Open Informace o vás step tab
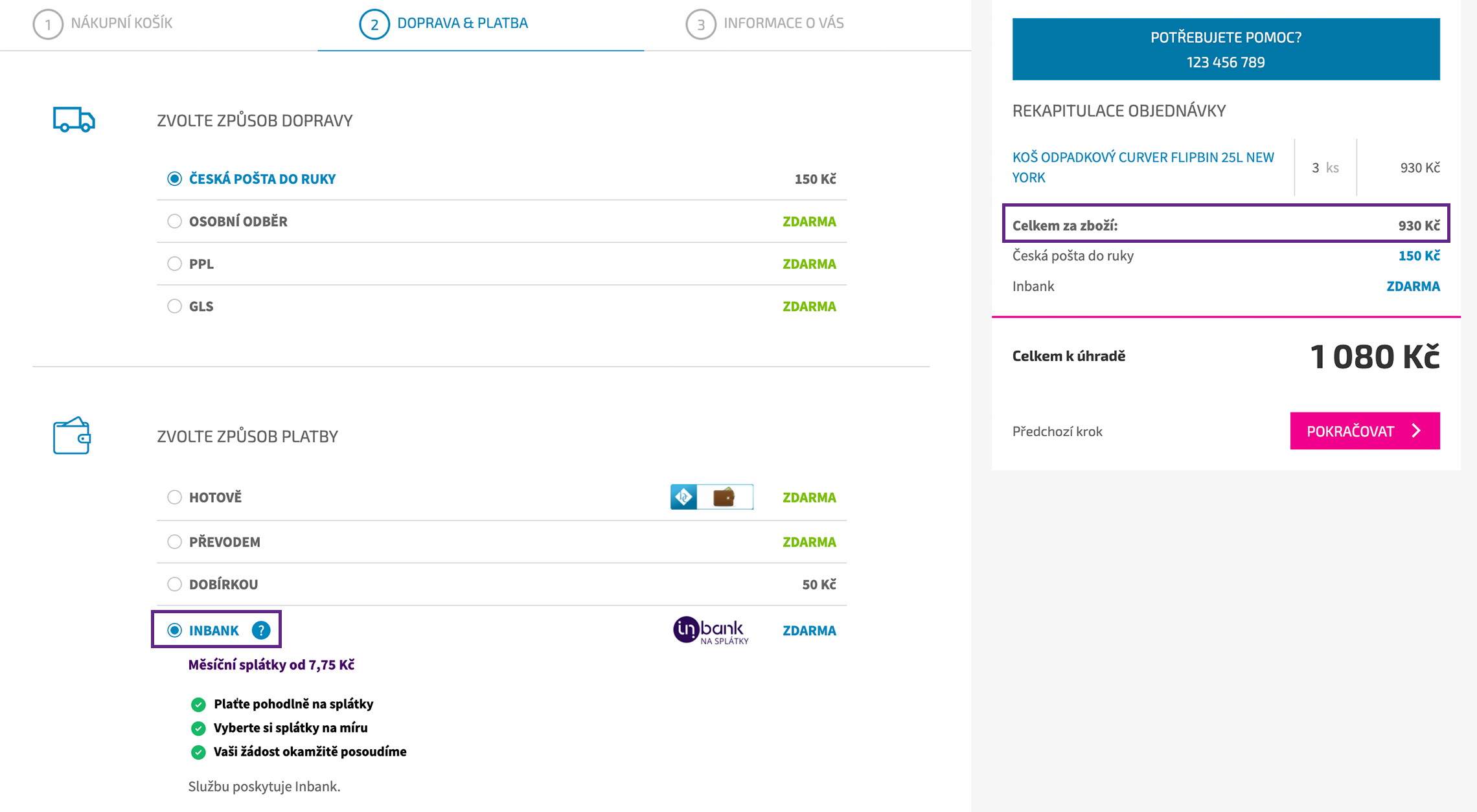 [783, 23]
